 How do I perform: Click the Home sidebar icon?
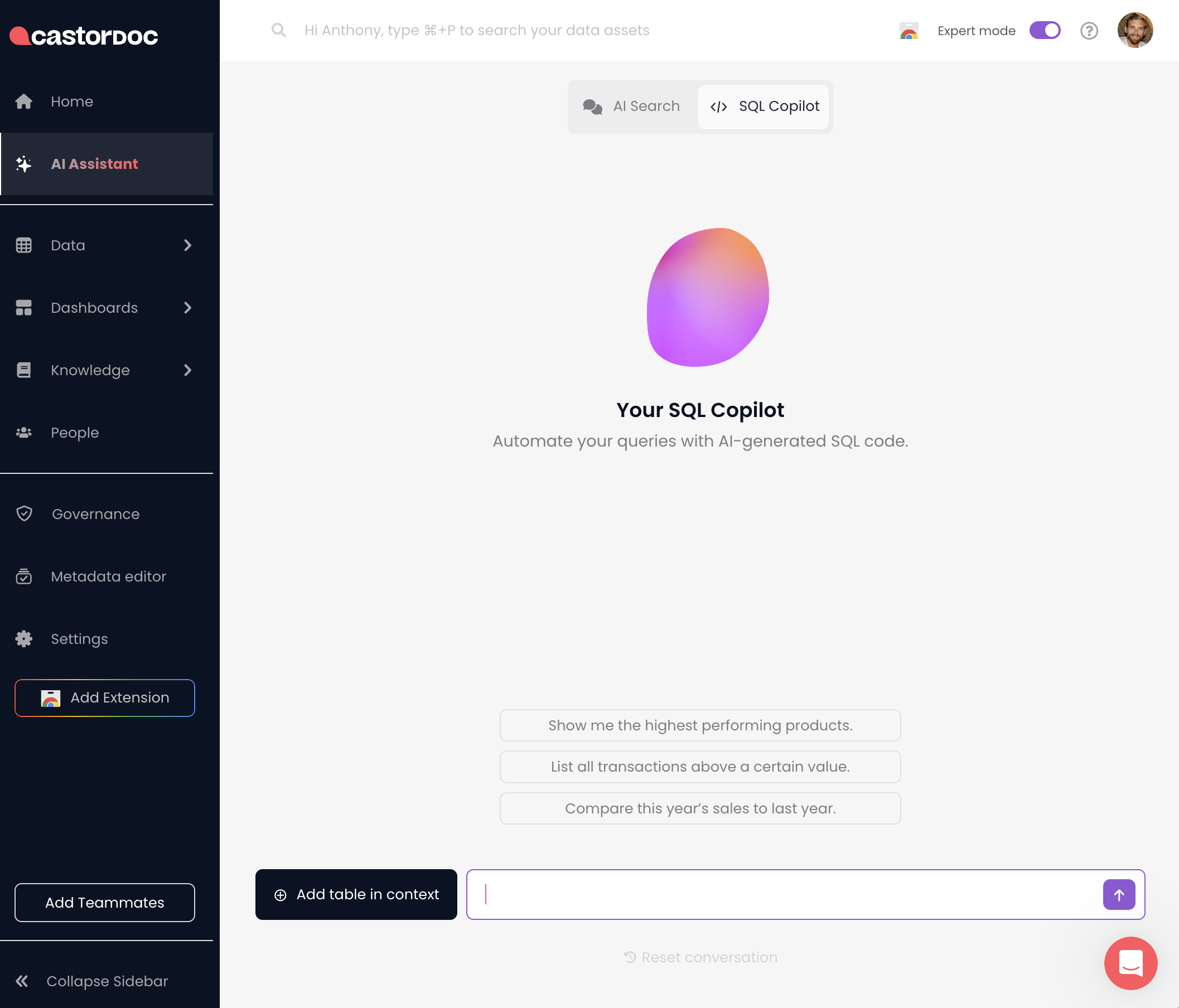click(x=23, y=101)
